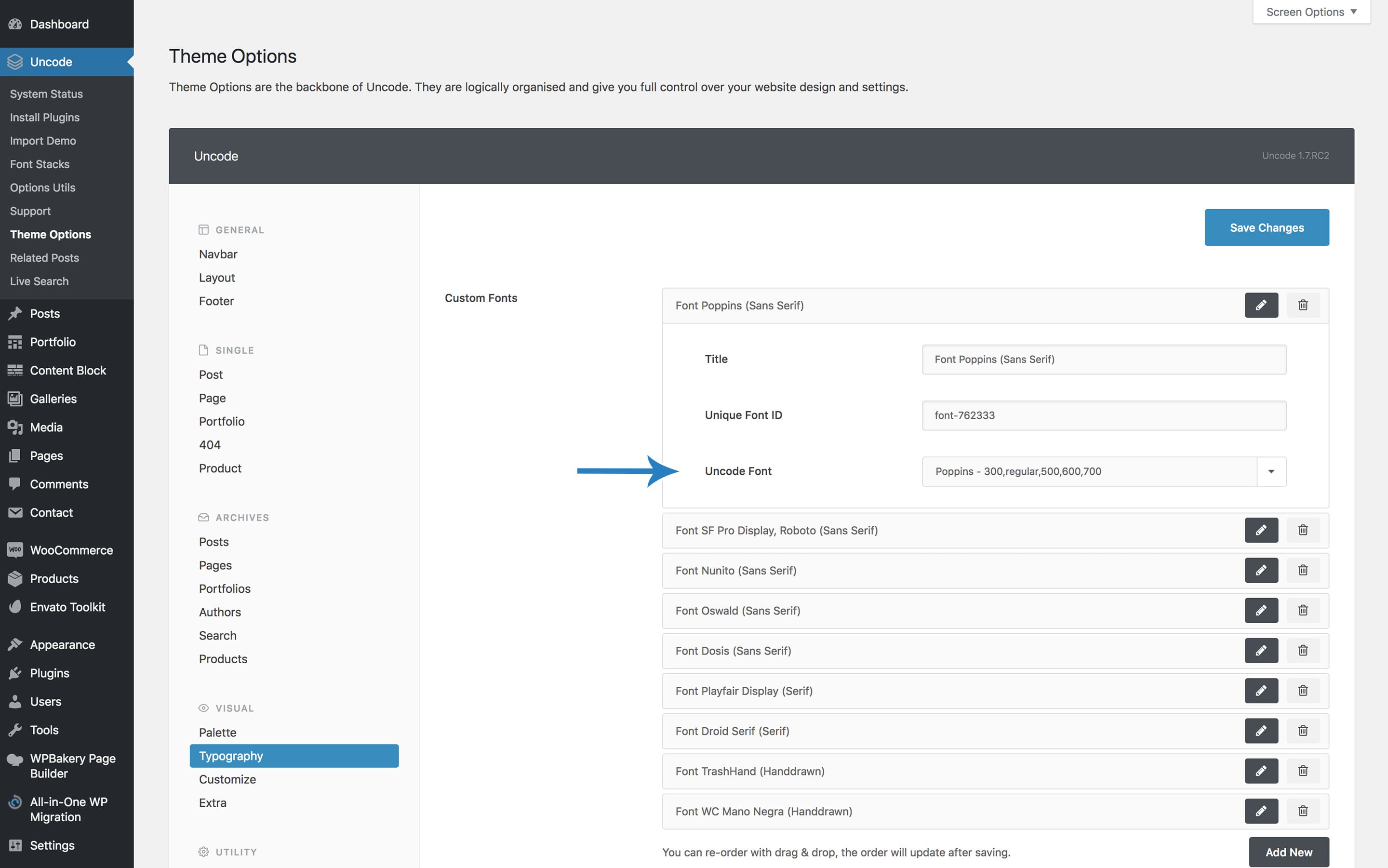Click the delete icon for Font Poppins
Screen dimensions: 1388x868
coord(1303,305)
